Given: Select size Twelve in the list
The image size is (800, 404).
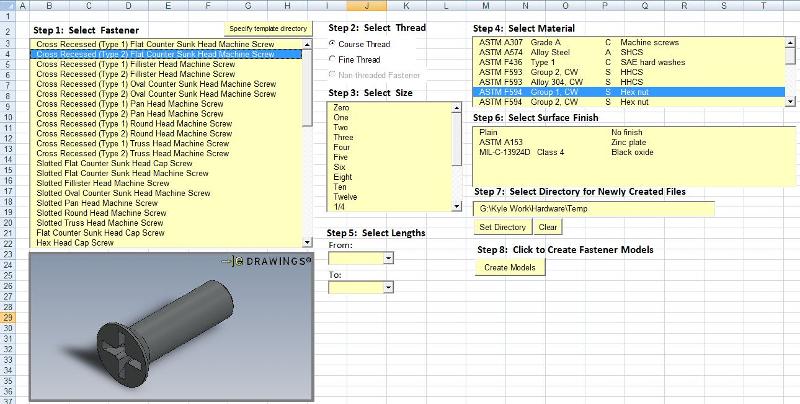Looking at the screenshot, I should pos(390,197).
